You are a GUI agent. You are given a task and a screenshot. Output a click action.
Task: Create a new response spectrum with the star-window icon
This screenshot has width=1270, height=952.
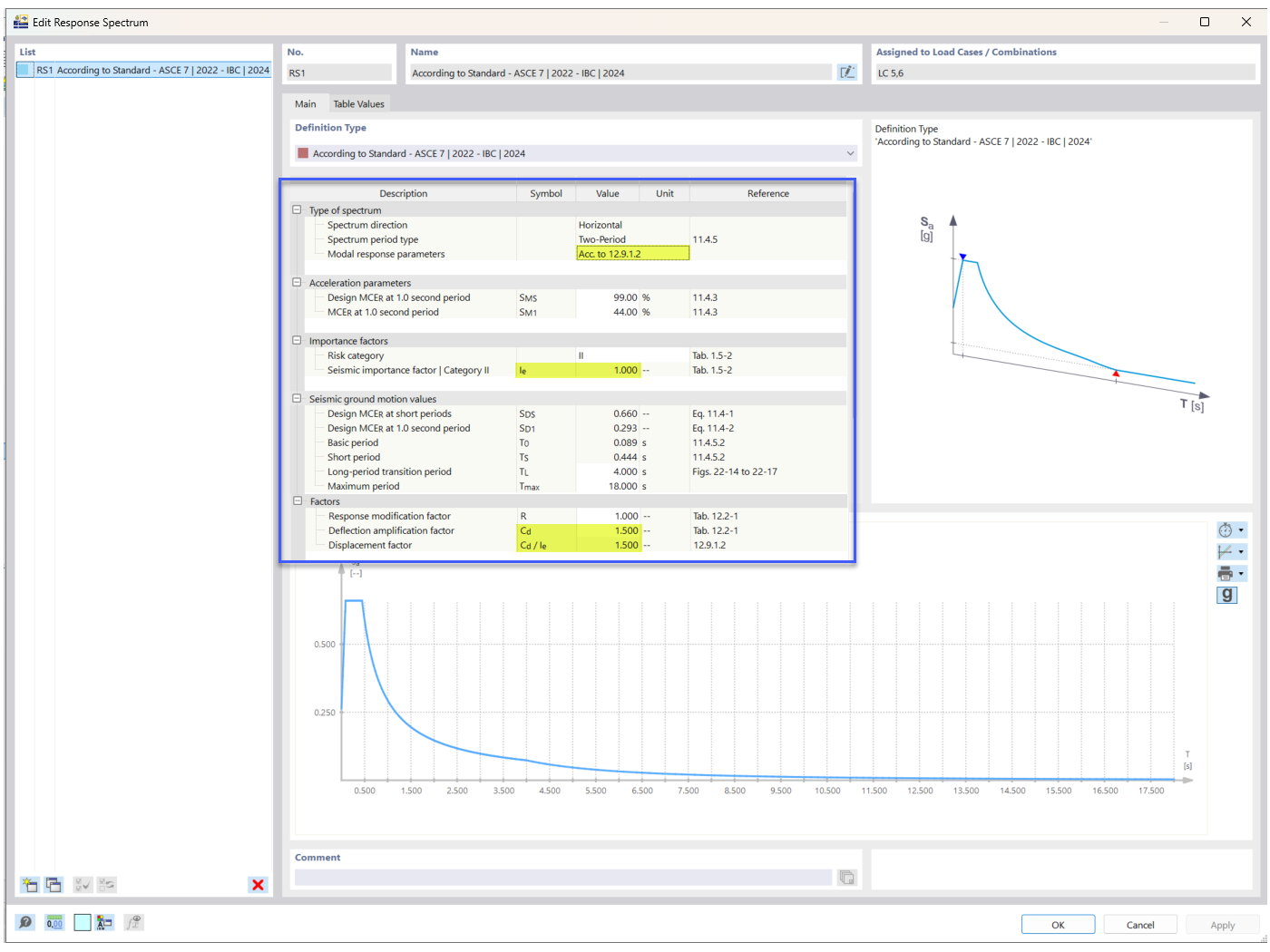(30, 885)
